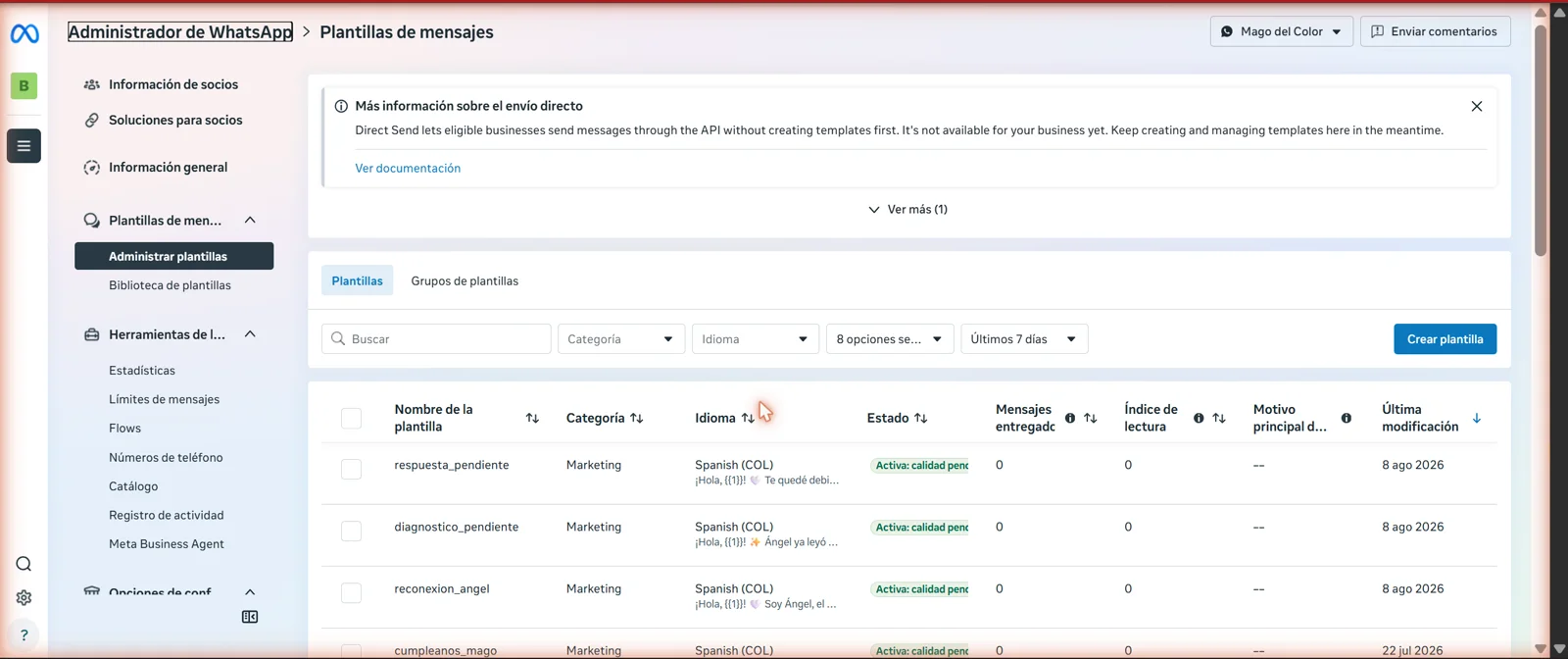Click the info icon in the banner title

[341, 106]
